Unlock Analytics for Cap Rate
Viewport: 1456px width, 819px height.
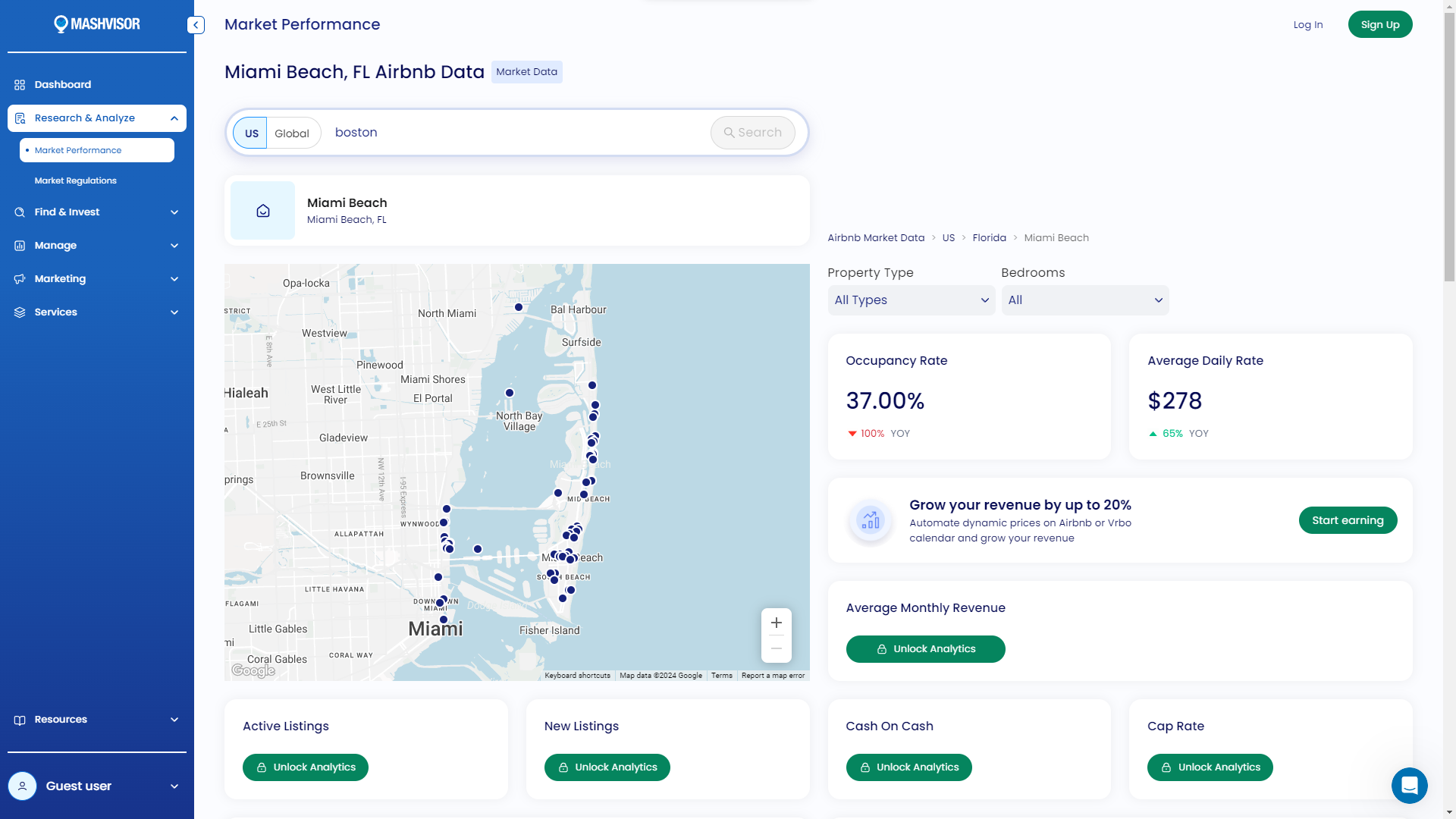click(x=1210, y=767)
